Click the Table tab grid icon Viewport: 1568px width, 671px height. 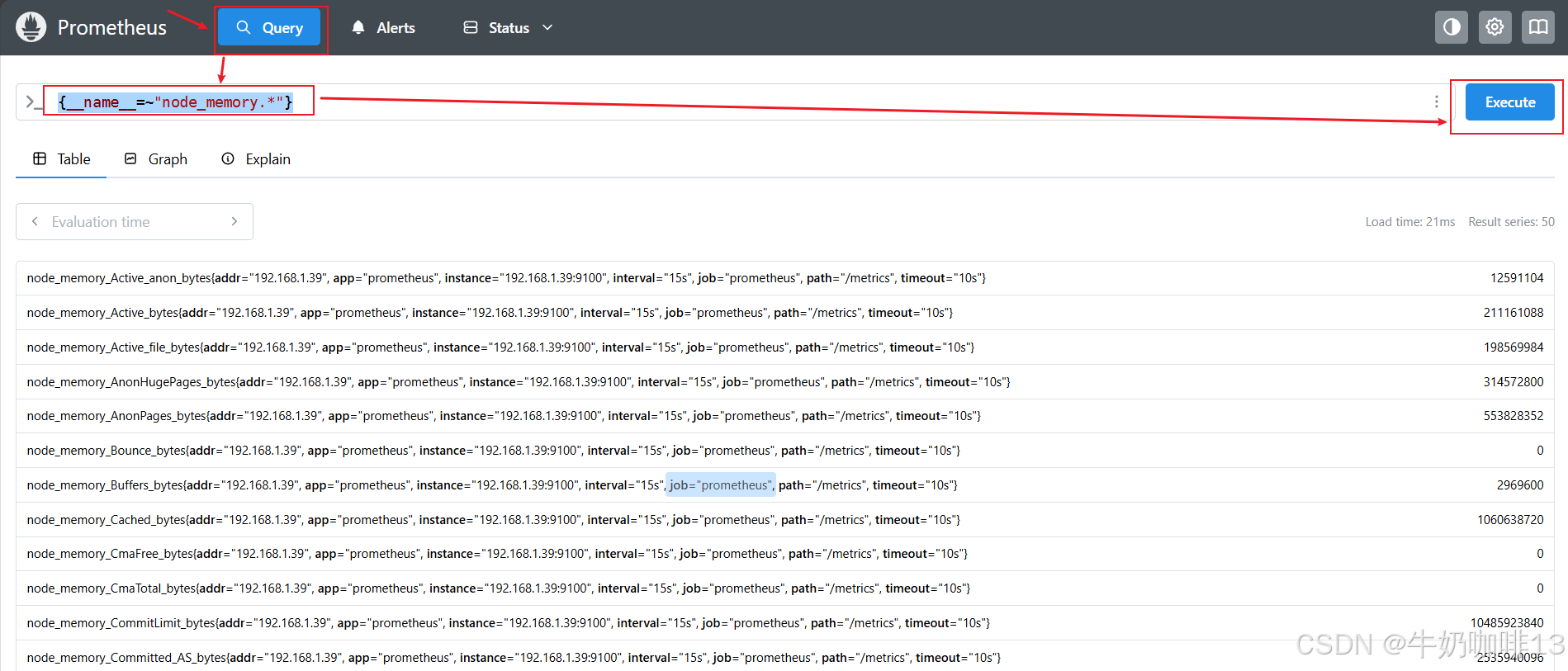point(40,158)
